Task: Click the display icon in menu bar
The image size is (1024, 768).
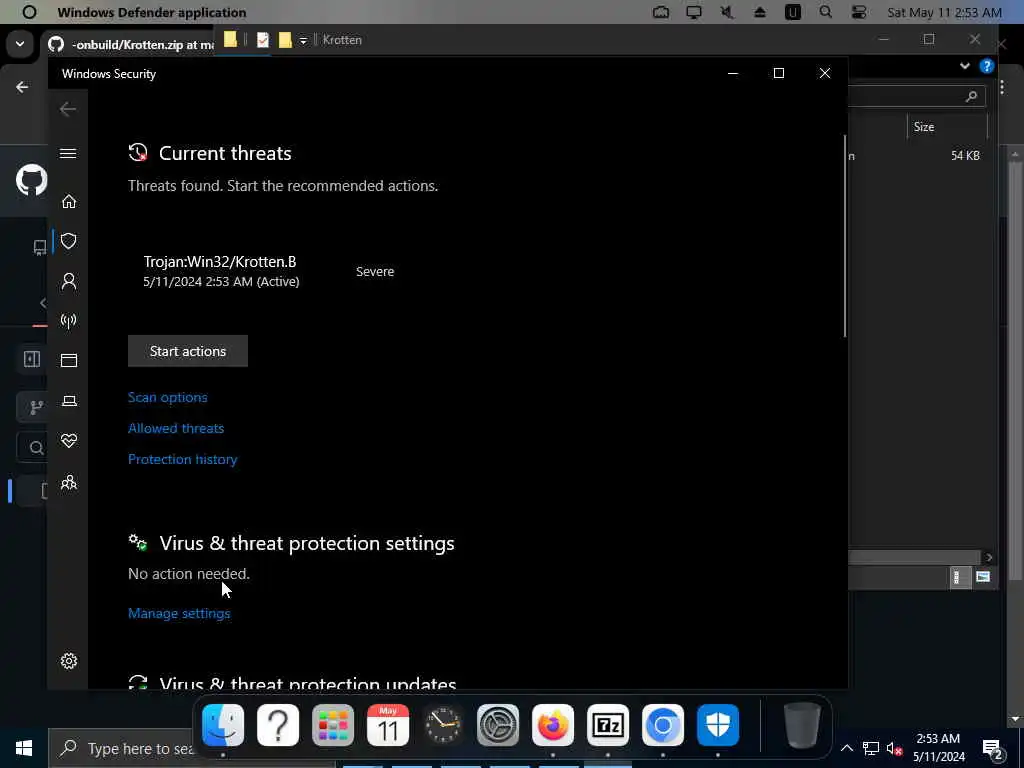Action: pos(694,12)
